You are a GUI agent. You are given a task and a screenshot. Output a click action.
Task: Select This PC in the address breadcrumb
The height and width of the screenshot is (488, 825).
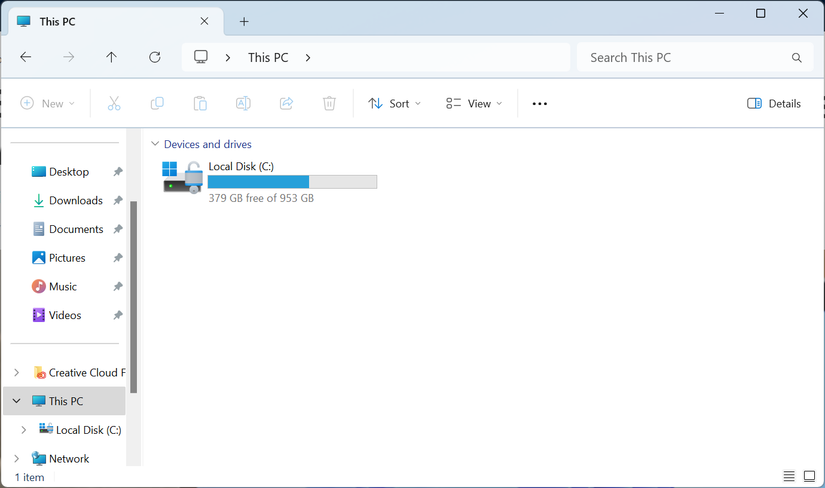[268, 57]
